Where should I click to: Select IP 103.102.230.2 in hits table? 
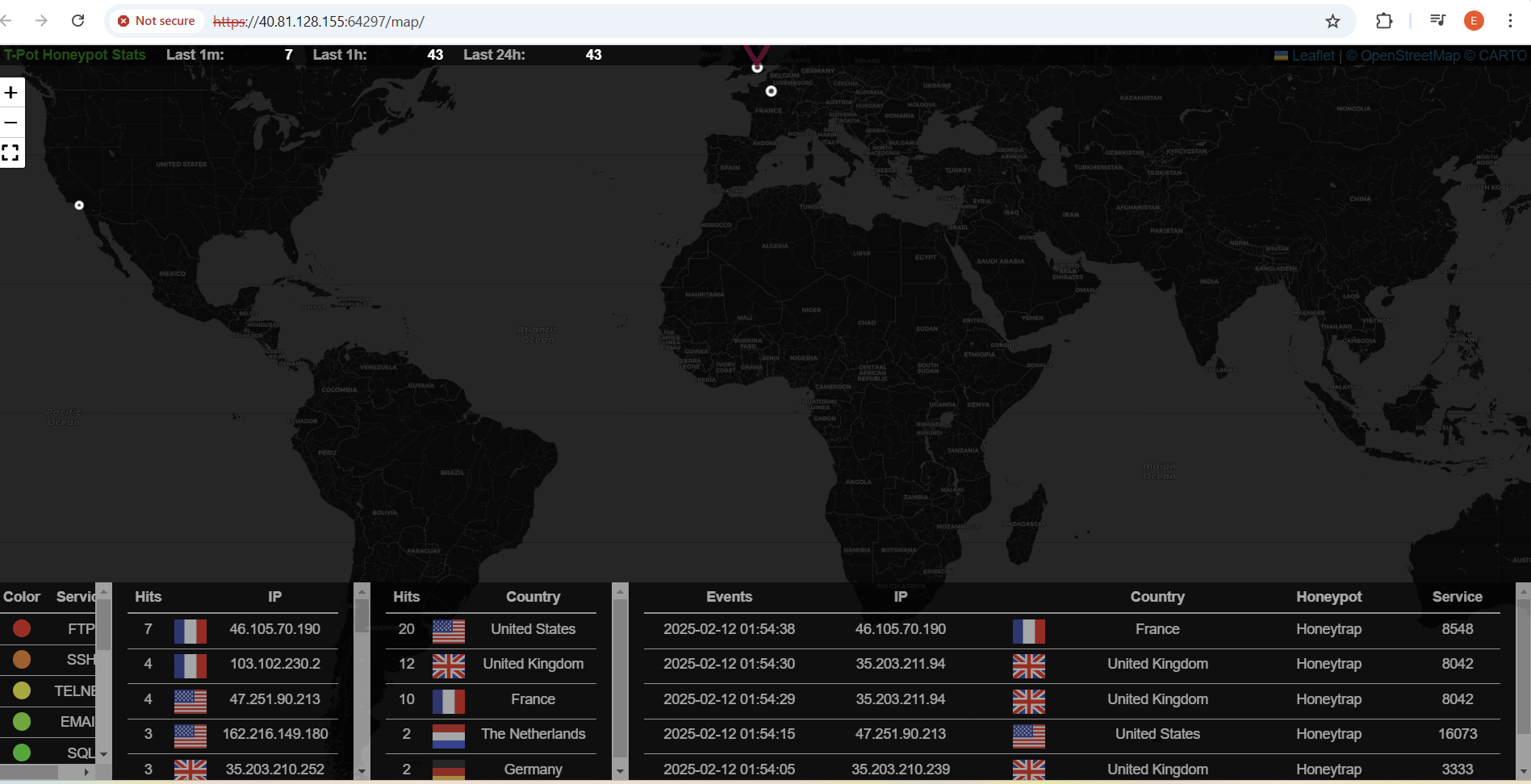pos(274,664)
